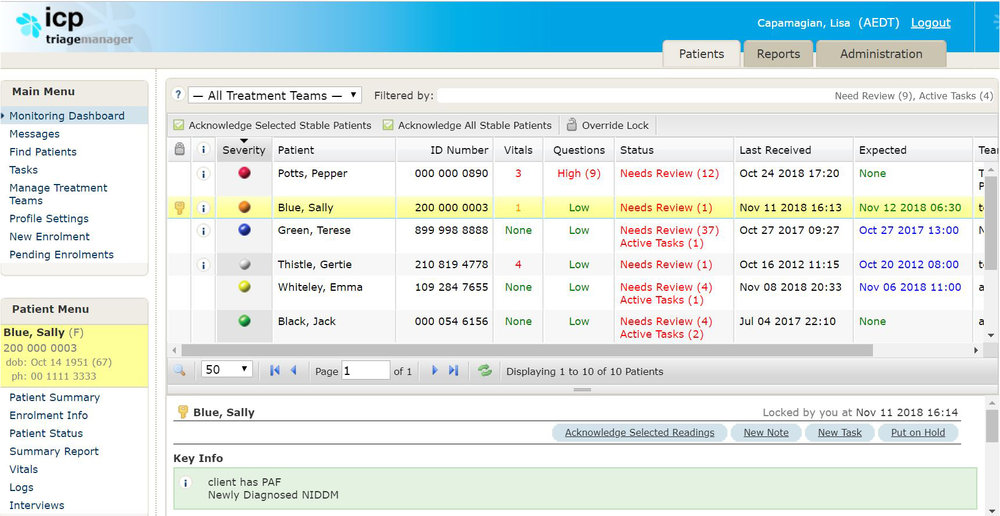This screenshot has width=1000, height=516.
Task: Click the help question mark icon
Action: coord(179,95)
